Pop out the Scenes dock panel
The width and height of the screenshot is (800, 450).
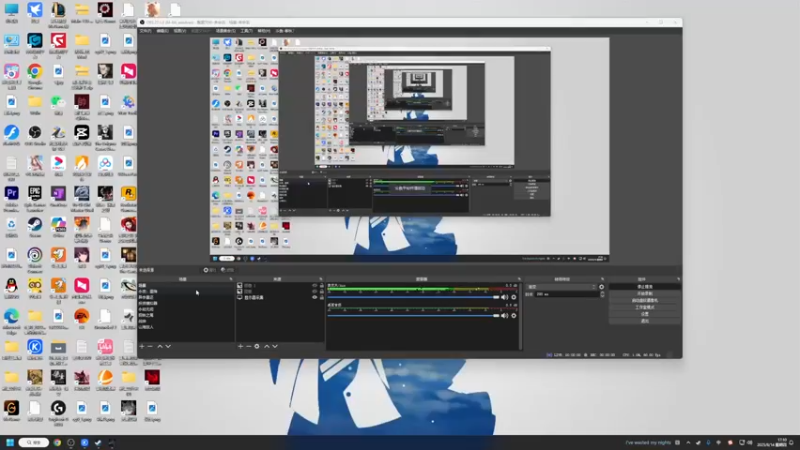point(231,279)
